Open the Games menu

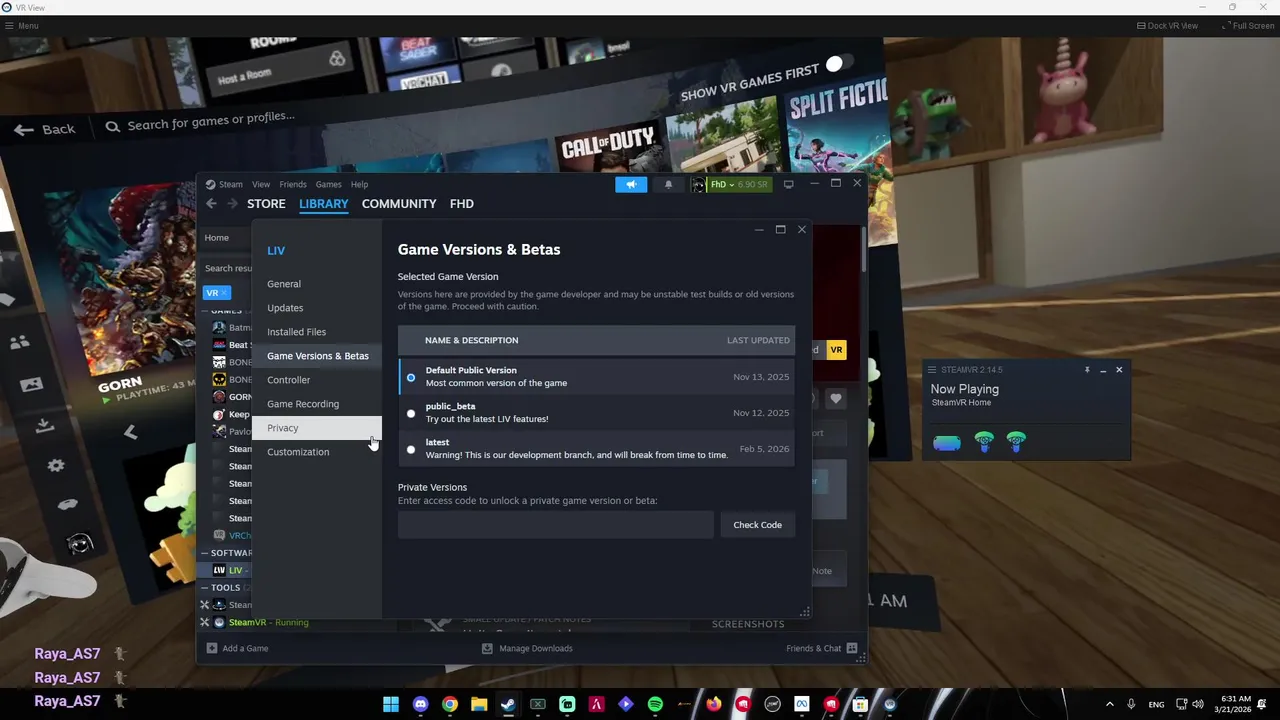329,184
